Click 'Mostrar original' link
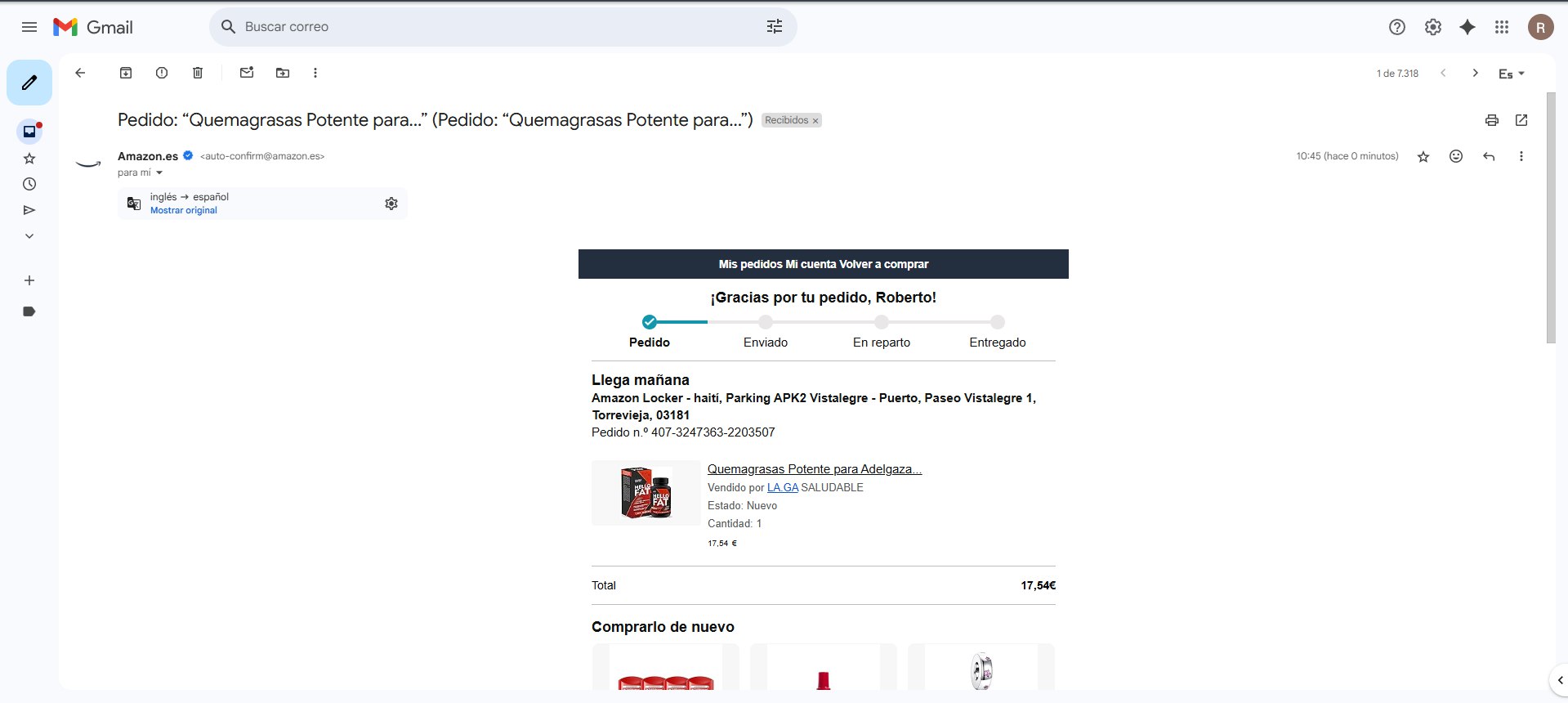 (x=184, y=210)
